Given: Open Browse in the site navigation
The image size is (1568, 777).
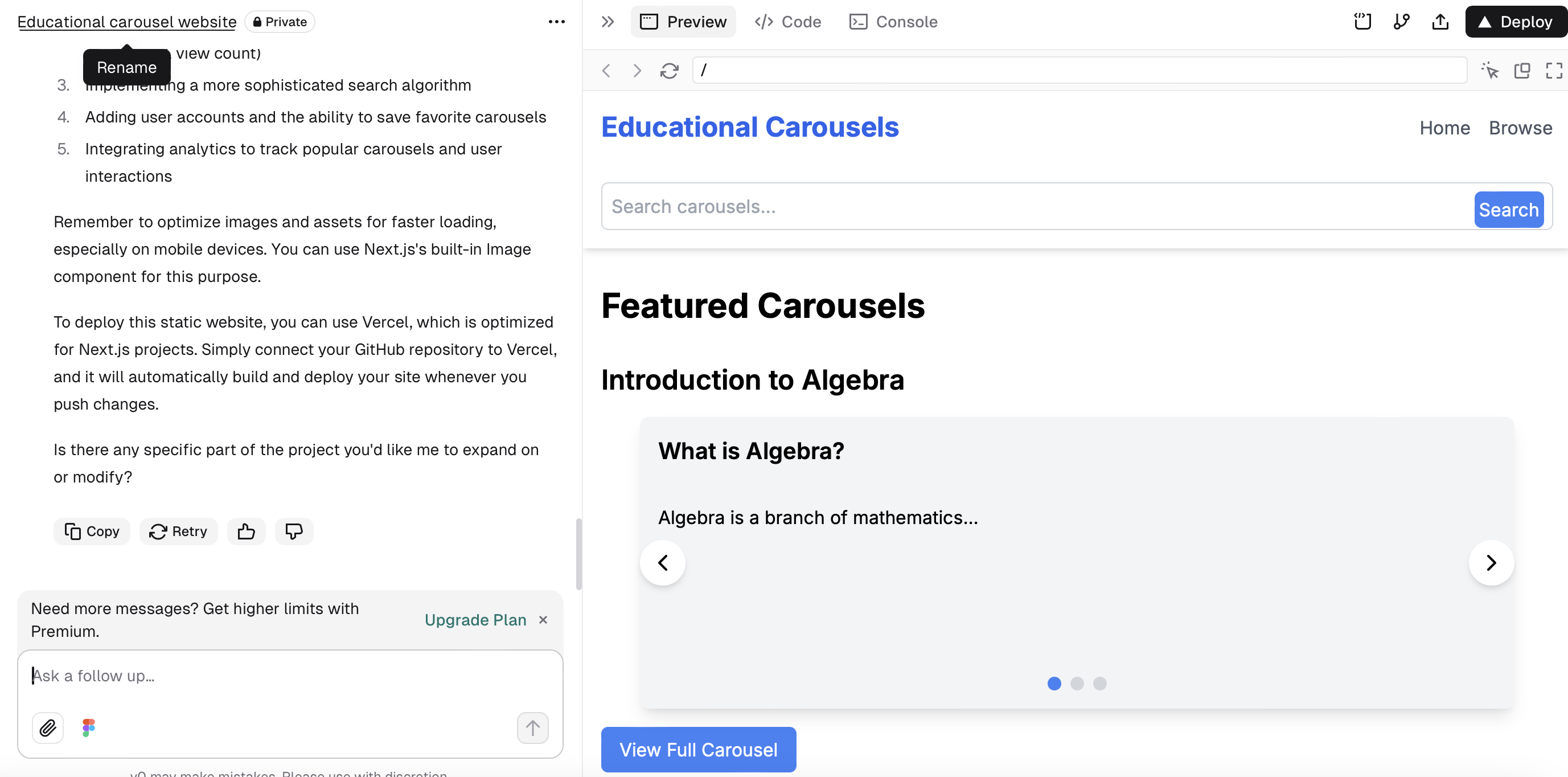Looking at the screenshot, I should 1520,128.
